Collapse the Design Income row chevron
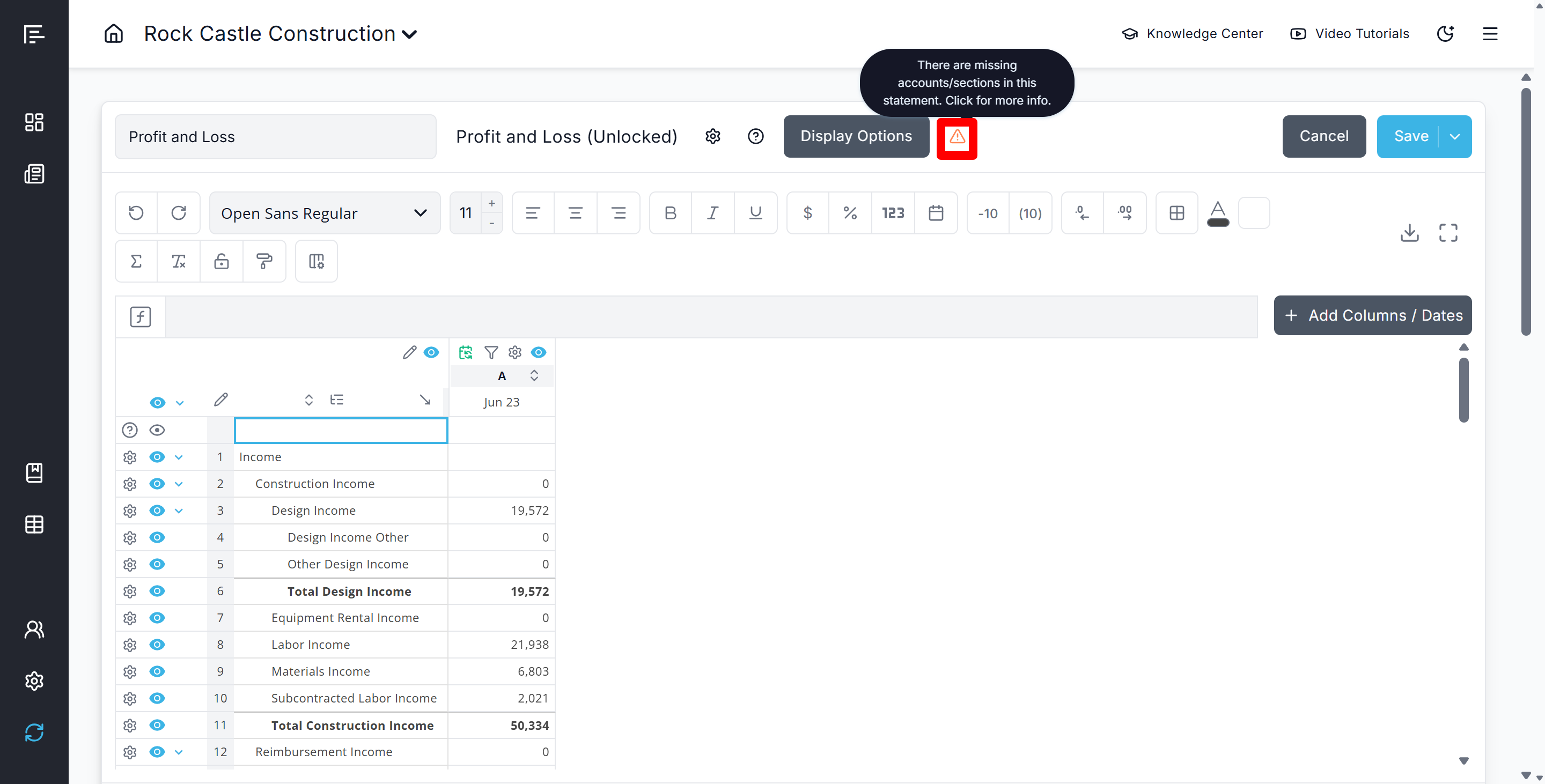Viewport: 1545px width, 784px height. [179, 511]
